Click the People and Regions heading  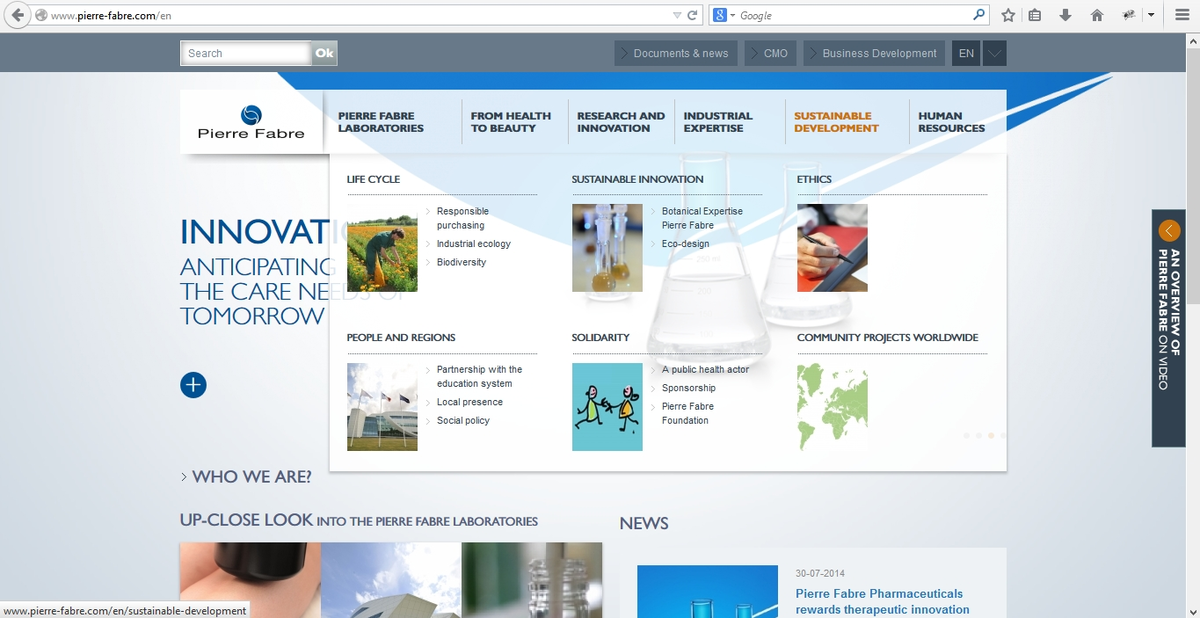point(401,337)
